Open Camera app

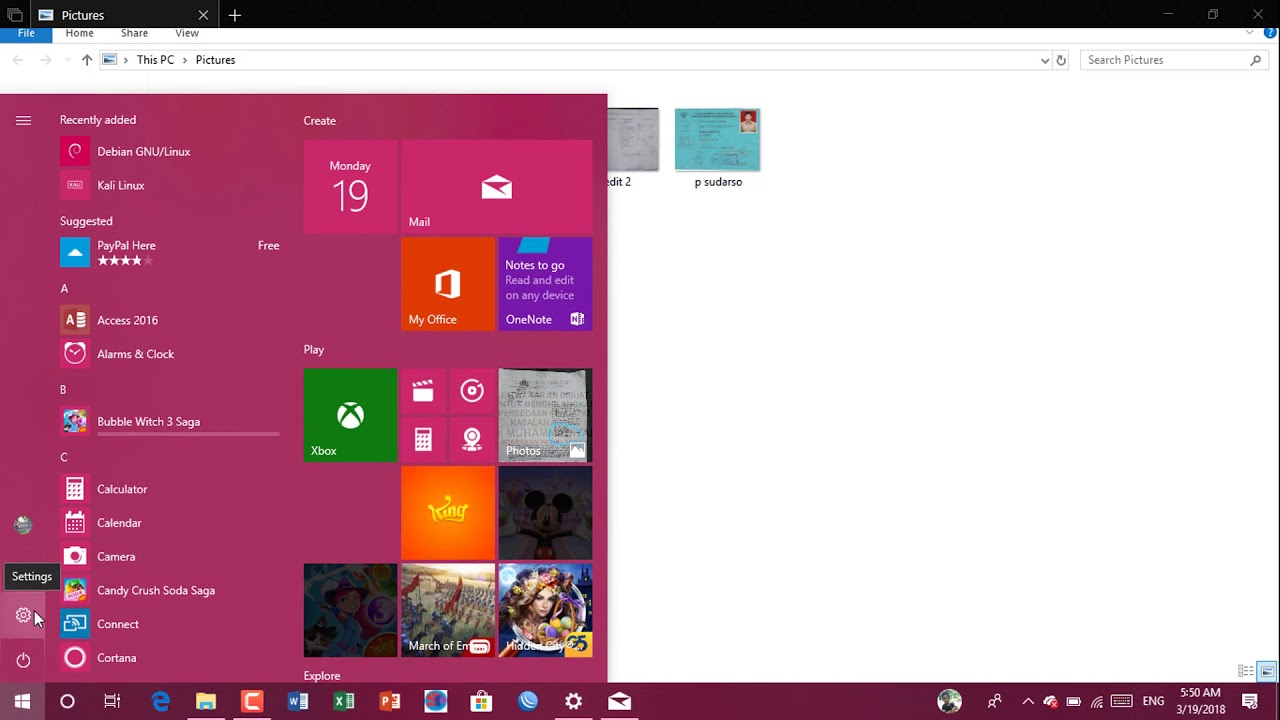[x=170, y=557]
